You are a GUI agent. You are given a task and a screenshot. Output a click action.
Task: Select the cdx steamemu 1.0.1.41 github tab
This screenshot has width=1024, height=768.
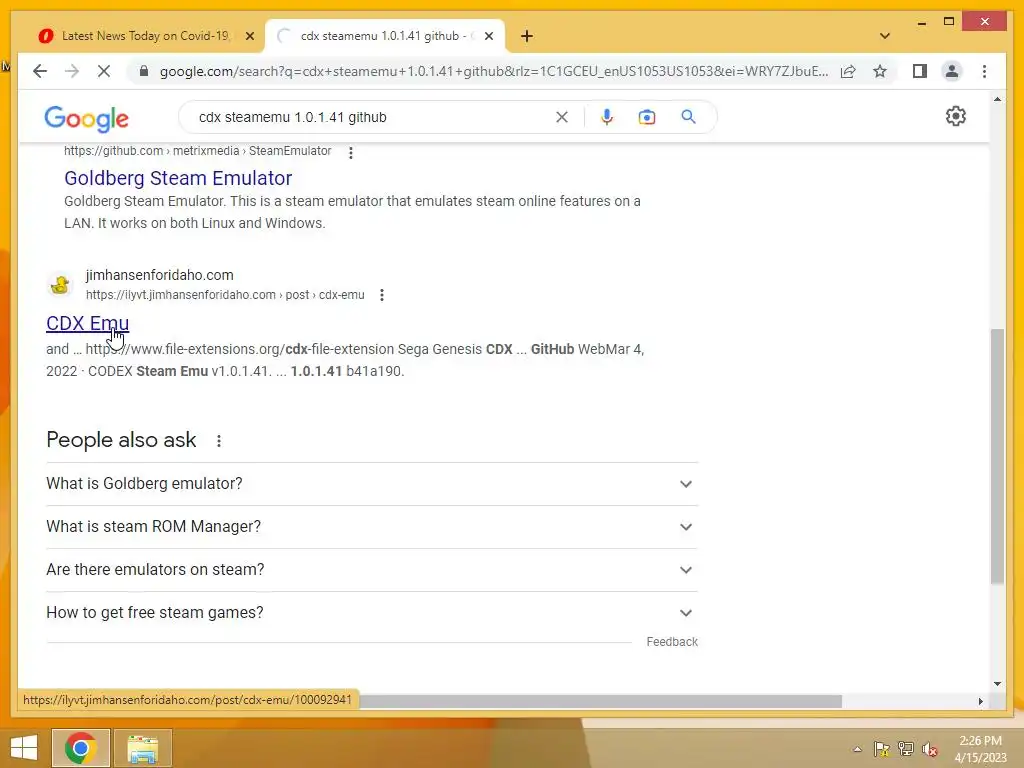pyautogui.click(x=384, y=36)
